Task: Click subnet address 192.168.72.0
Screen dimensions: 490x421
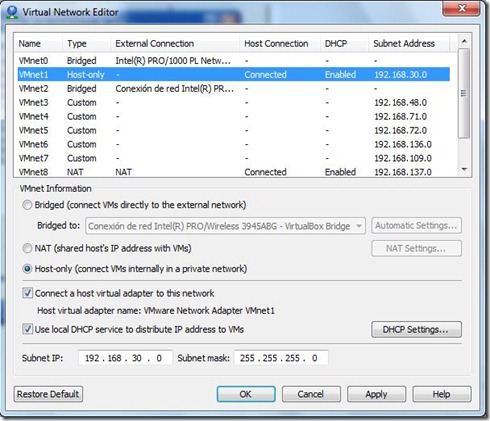Action: pos(401,130)
